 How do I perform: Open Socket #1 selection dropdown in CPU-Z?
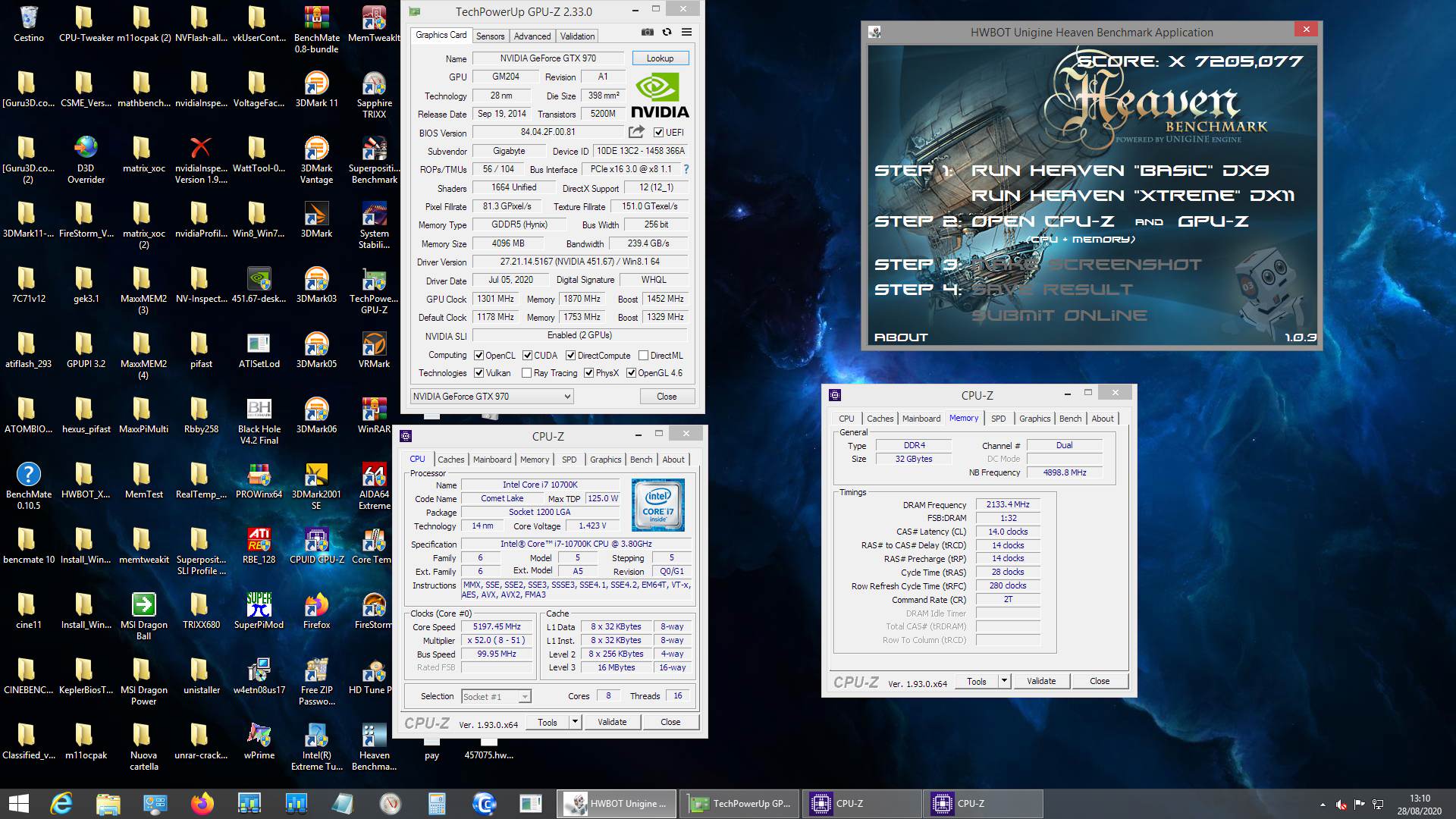point(496,696)
